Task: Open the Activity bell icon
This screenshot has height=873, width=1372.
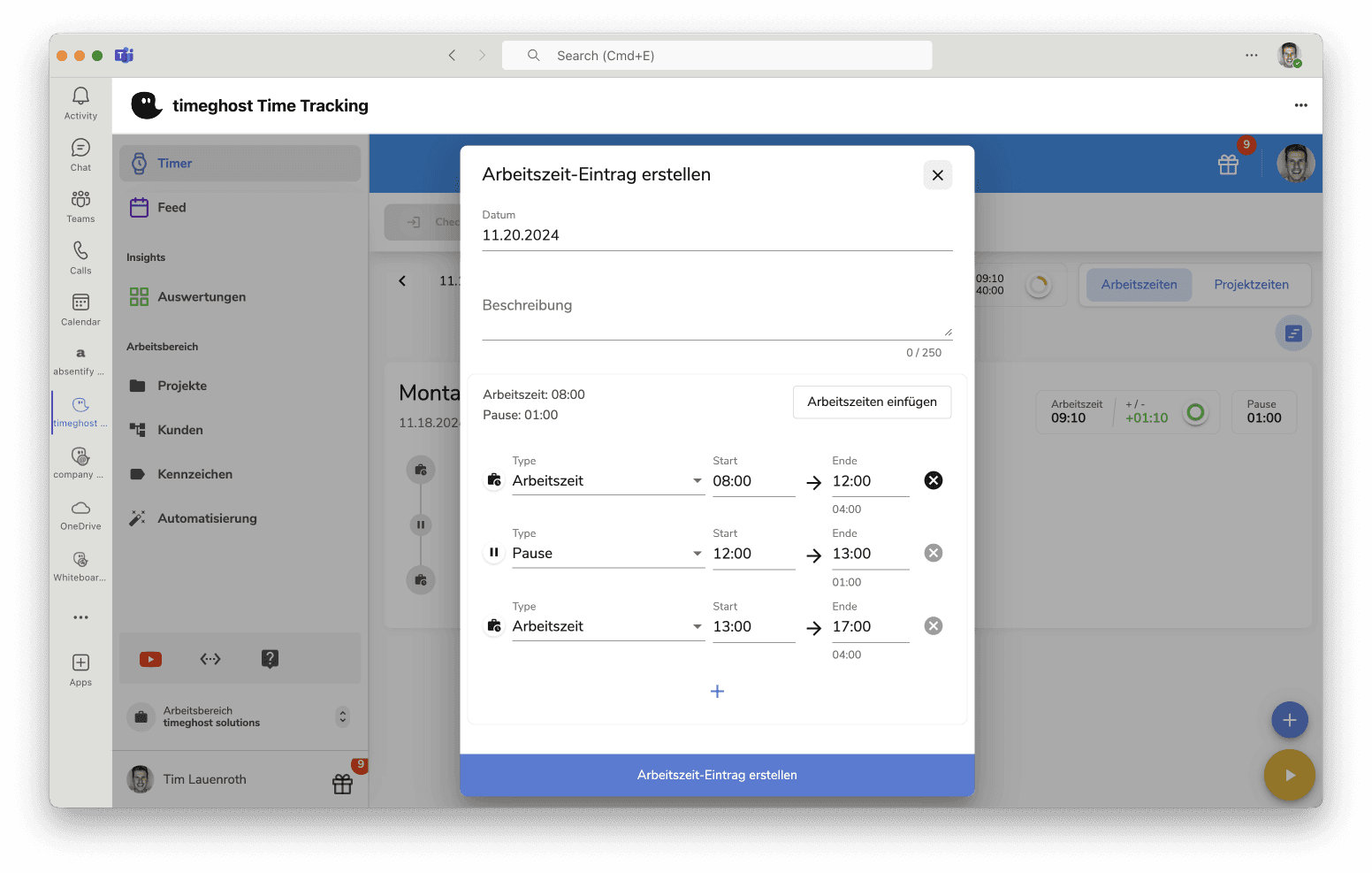Action: tap(80, 102)
